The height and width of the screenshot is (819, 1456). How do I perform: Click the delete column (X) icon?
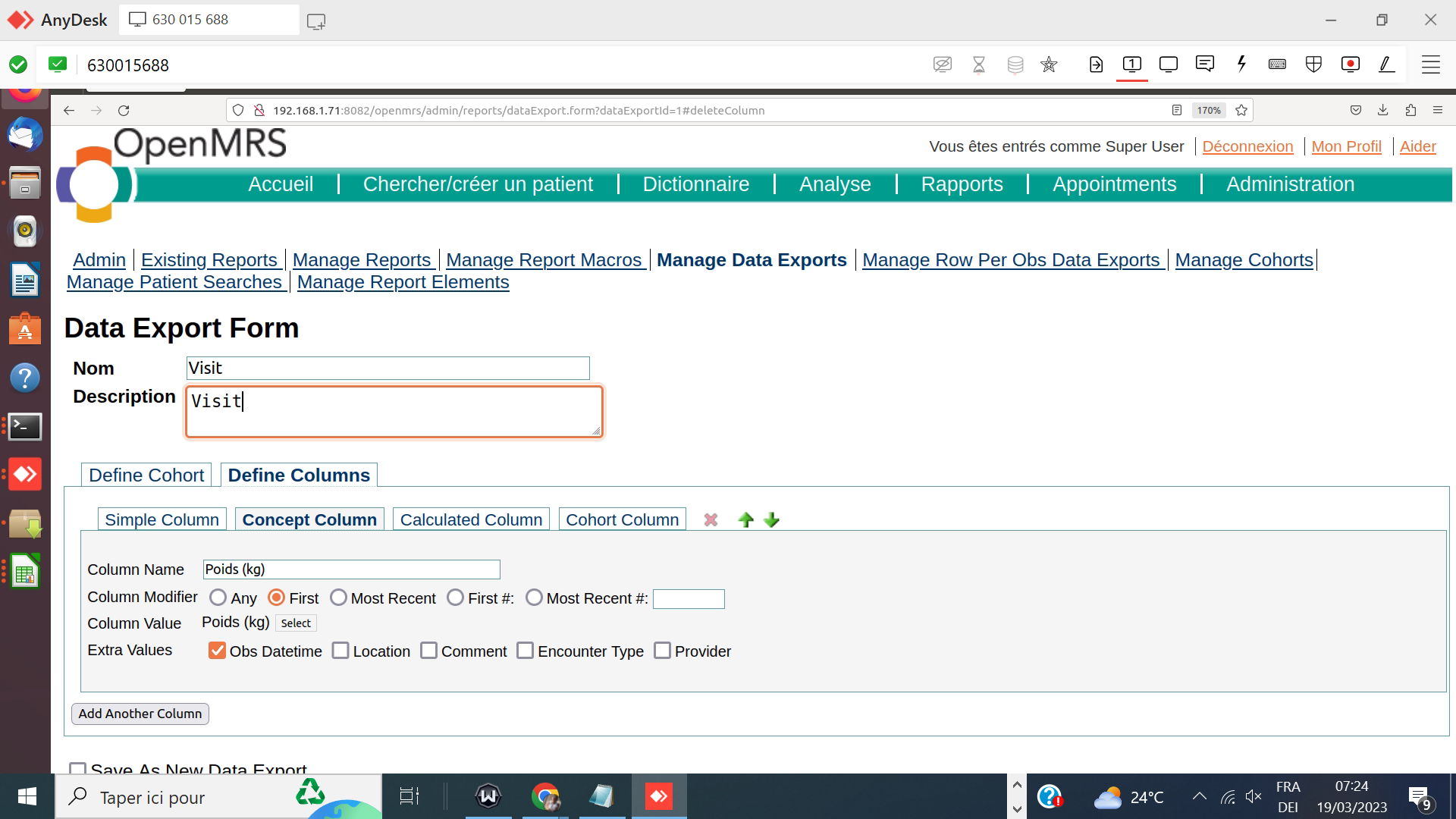[711, 520]
